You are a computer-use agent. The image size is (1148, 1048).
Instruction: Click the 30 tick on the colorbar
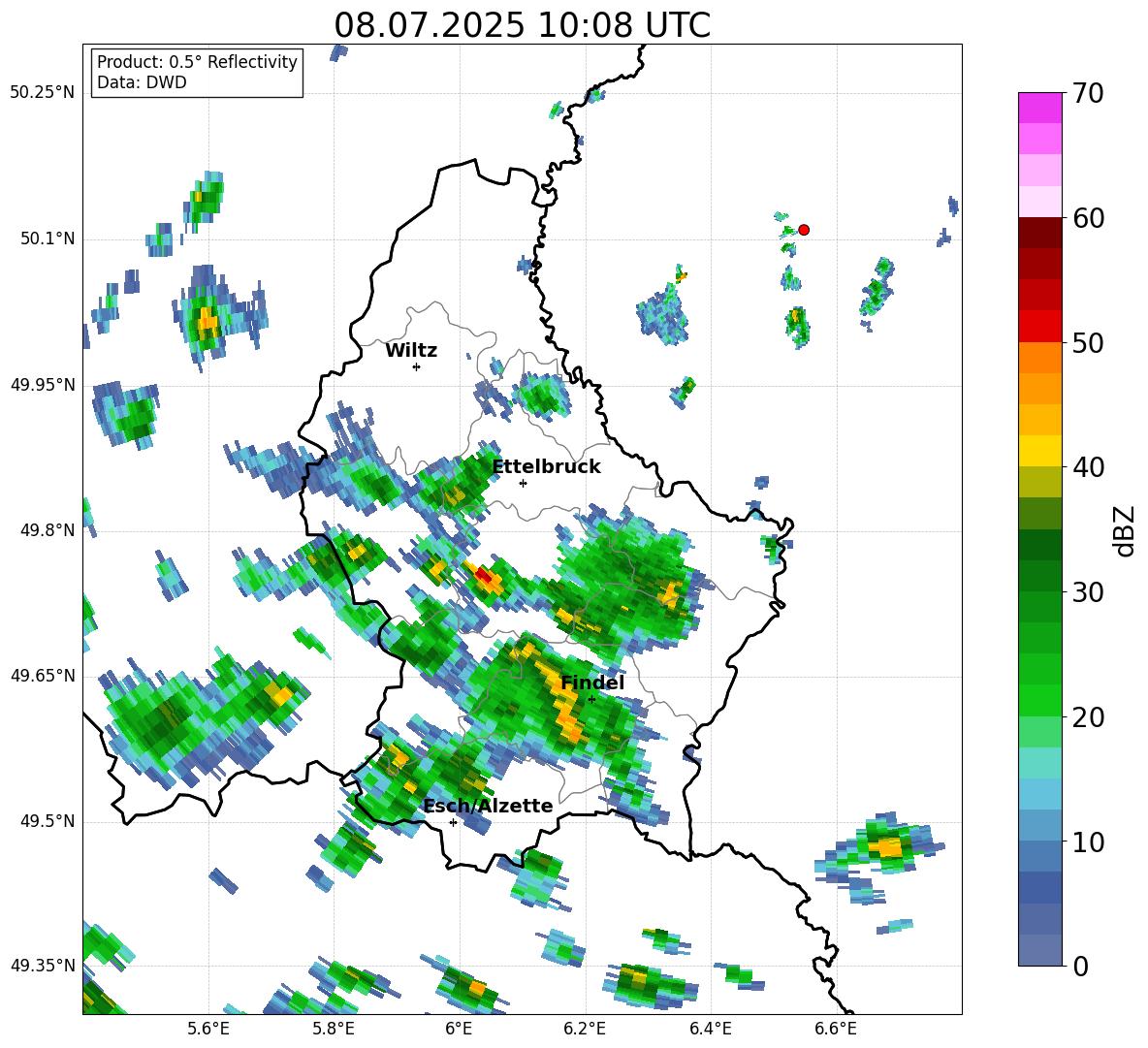pos(1089,592)
